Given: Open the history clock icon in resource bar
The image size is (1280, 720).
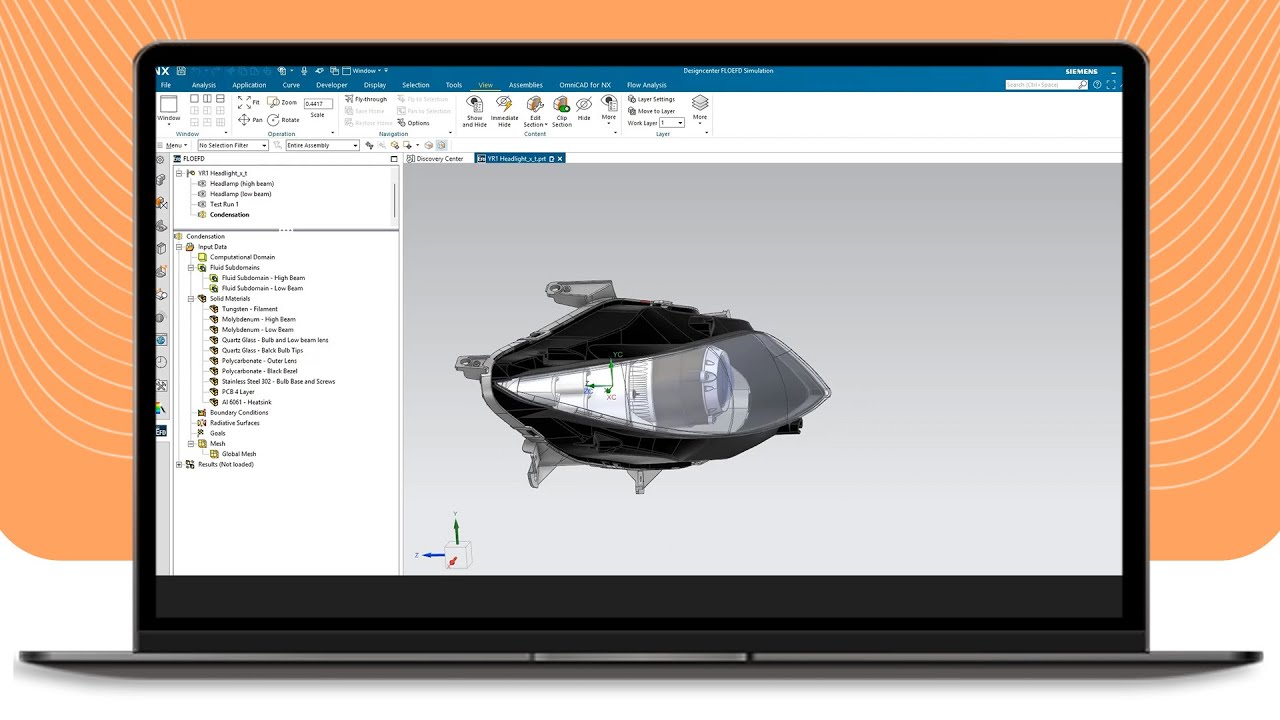Looking at the screenshot, I should [161, 362].
